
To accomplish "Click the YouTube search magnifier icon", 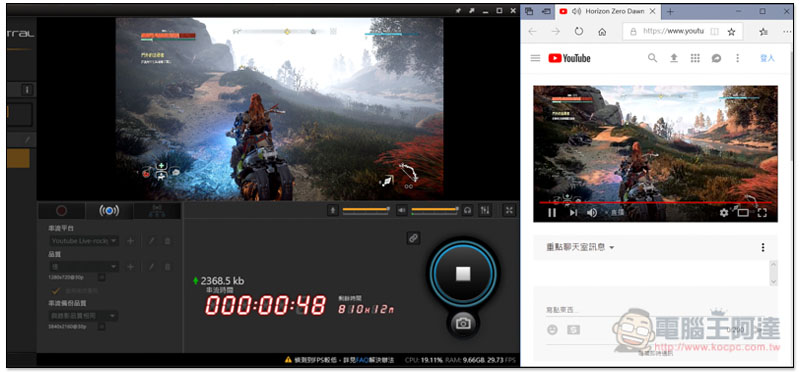I will [x=653, y=58].
